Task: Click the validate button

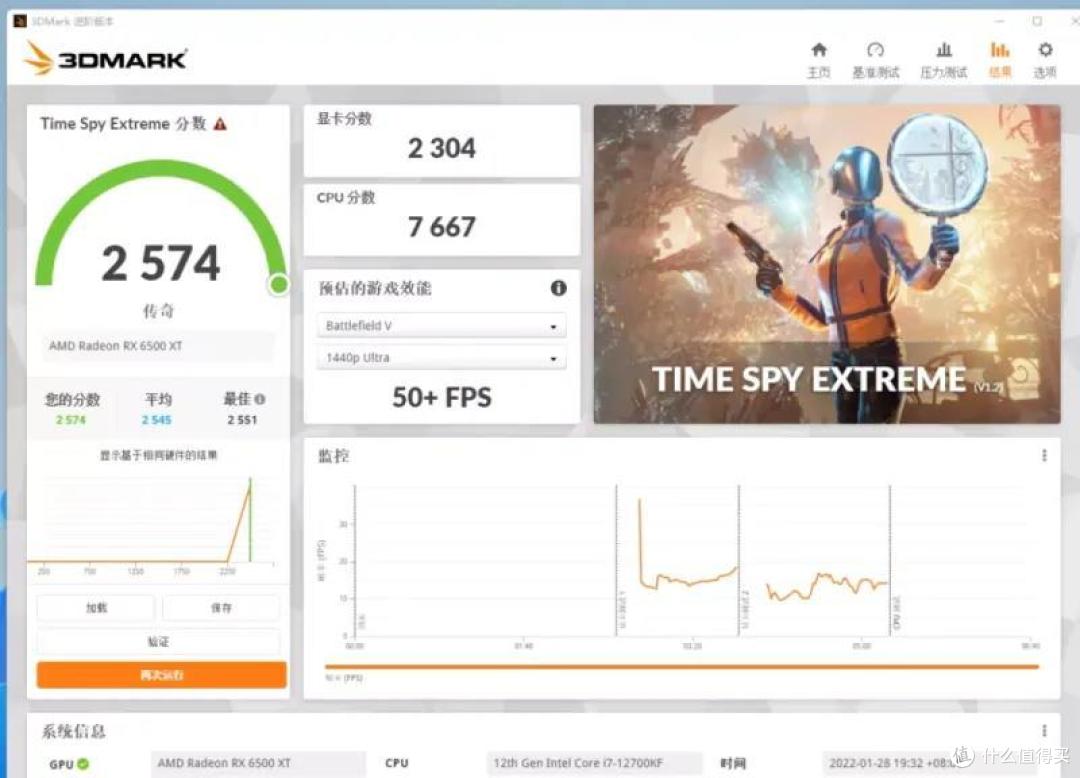Action: point(158,642)
